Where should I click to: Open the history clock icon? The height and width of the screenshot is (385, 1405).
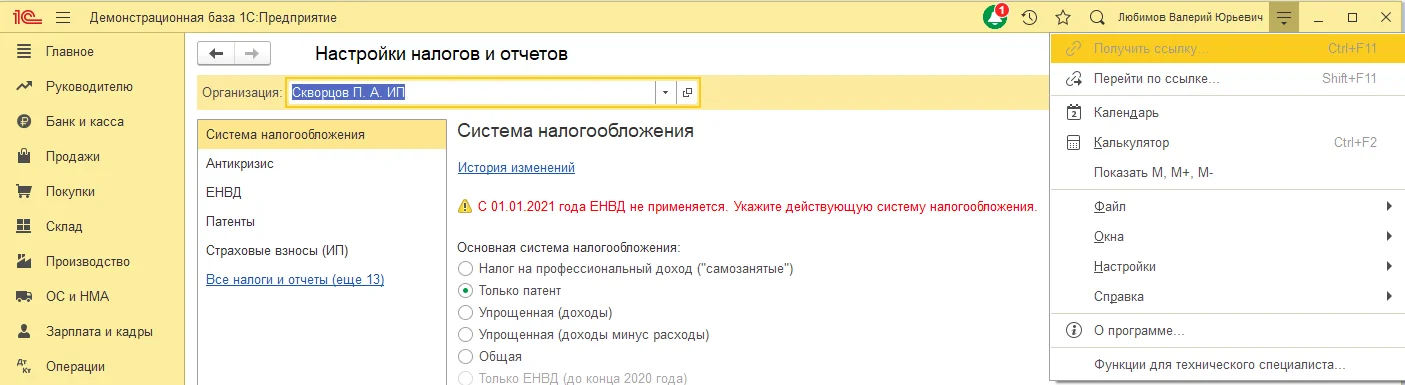[x=1029, y=17]
